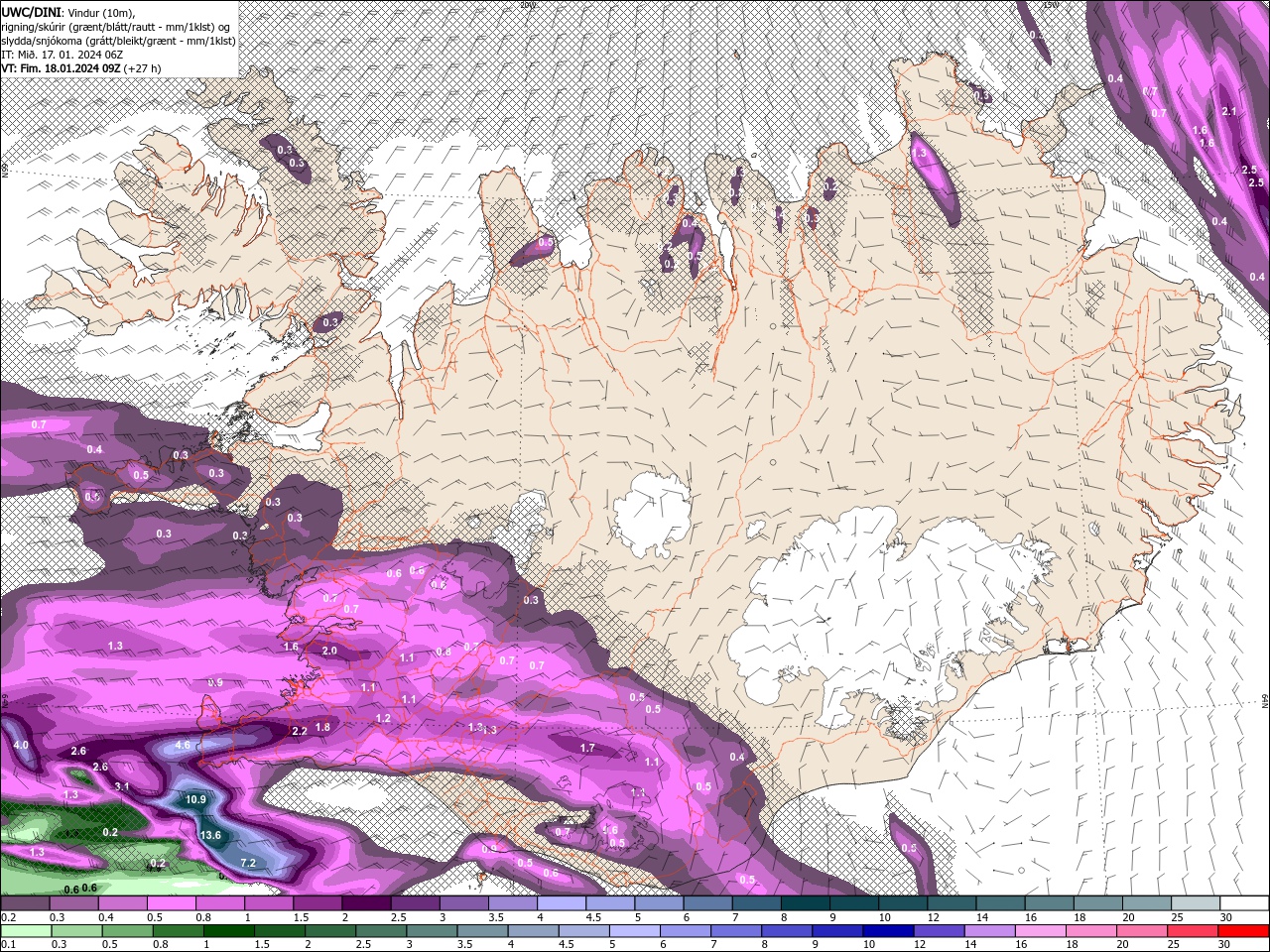Click the pale blue top-row swatch labelled 4
Screen dimensions: 1270x952
tap(561, 902)
